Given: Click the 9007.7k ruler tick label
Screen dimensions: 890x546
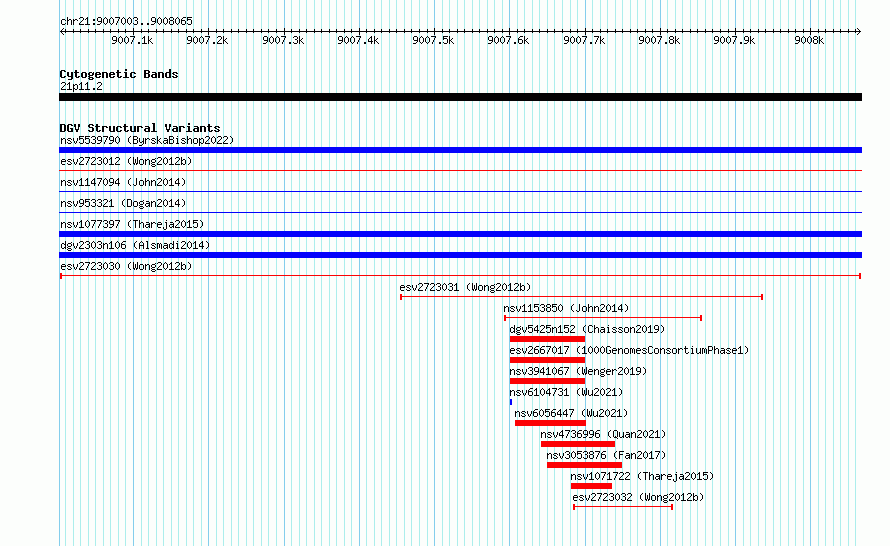Looking at the screenshot, I should coord(583,40).
